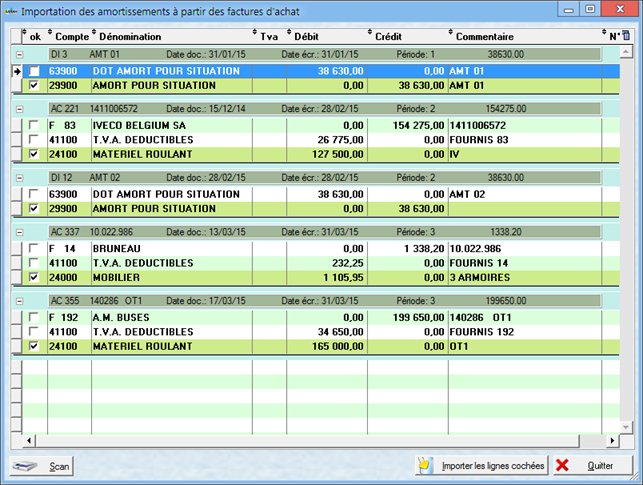The width and height of the screenshot is (643, 485).
Task: Check T.V.A. DEDUCTIBLES row FOURNIS 83
Action: pos(34,139)
